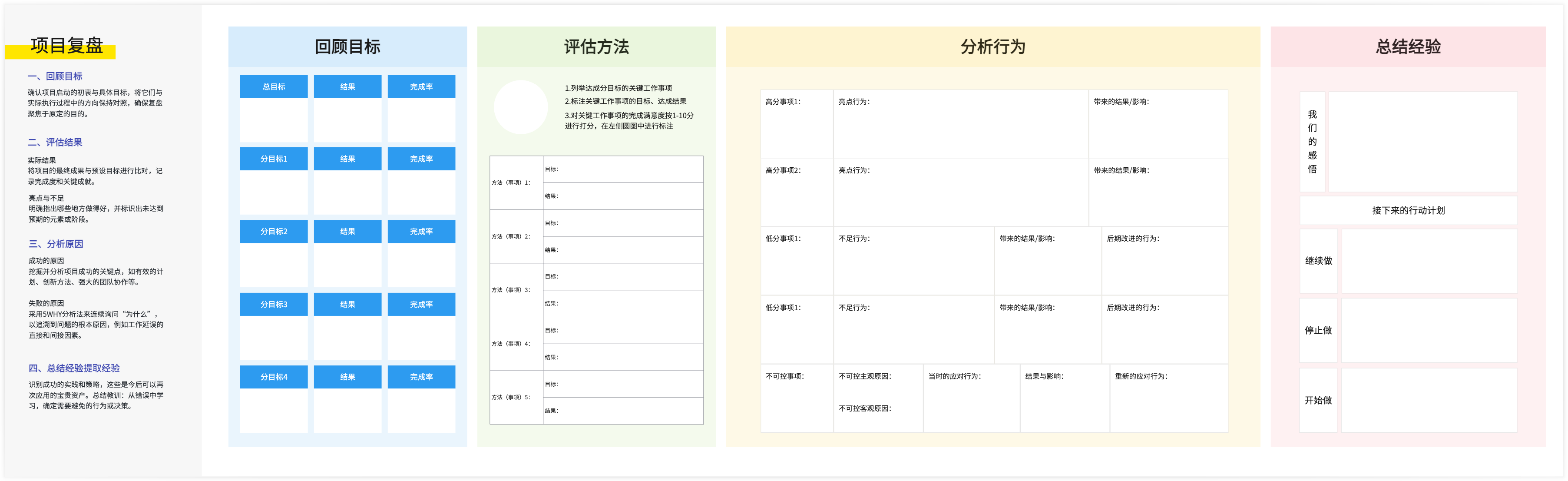Click the 完成率 cell in 总目标 row
The width and height of the screenshot is (1568, 481).
(421, 86)
